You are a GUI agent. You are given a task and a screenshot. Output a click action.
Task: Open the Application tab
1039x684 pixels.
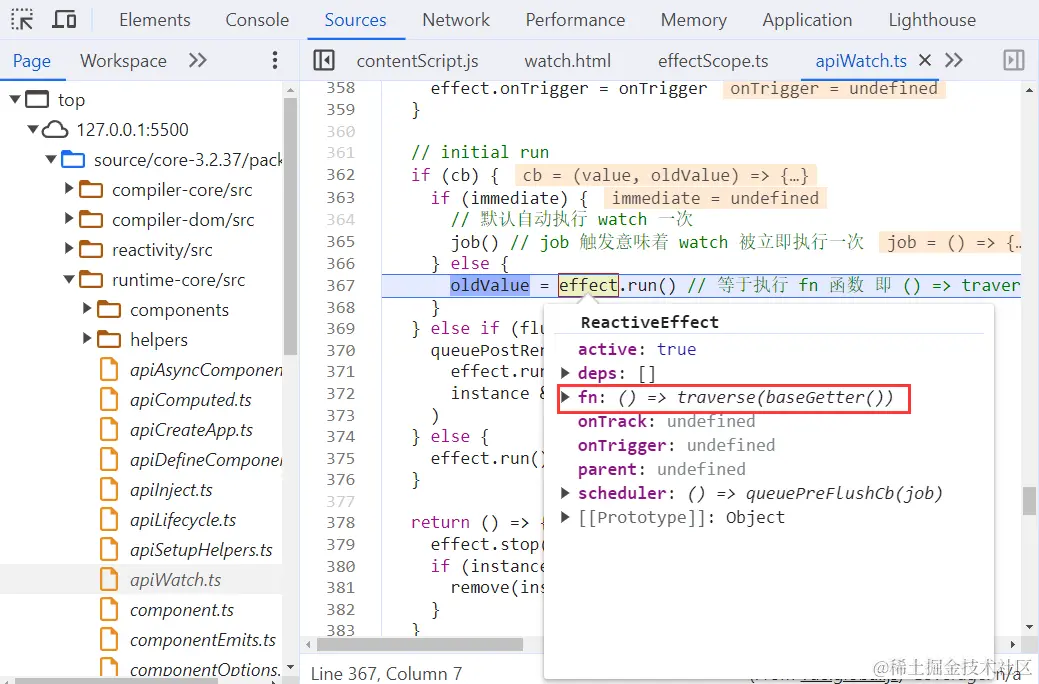807,20
